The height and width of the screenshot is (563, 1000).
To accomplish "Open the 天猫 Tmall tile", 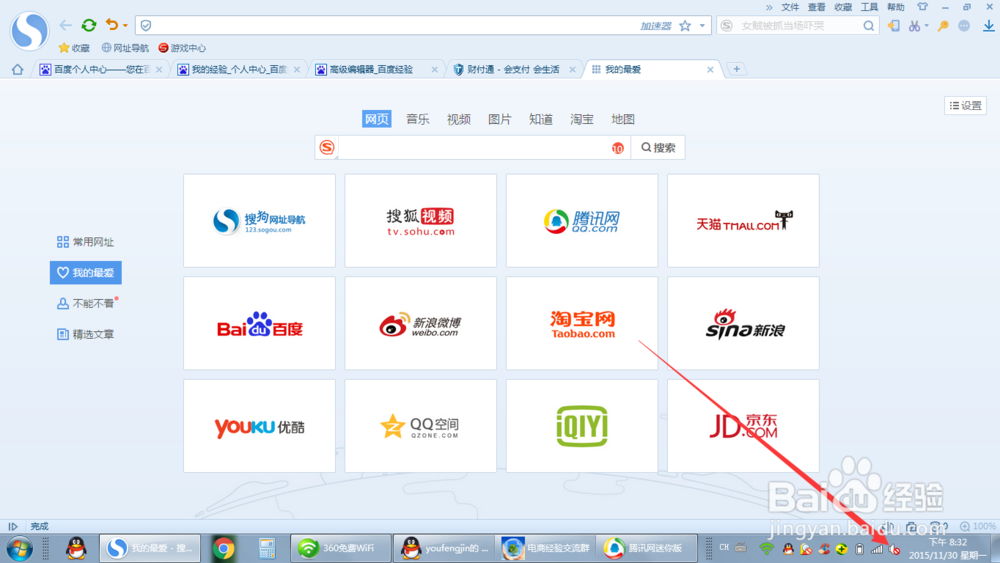I will click(743, 221).
